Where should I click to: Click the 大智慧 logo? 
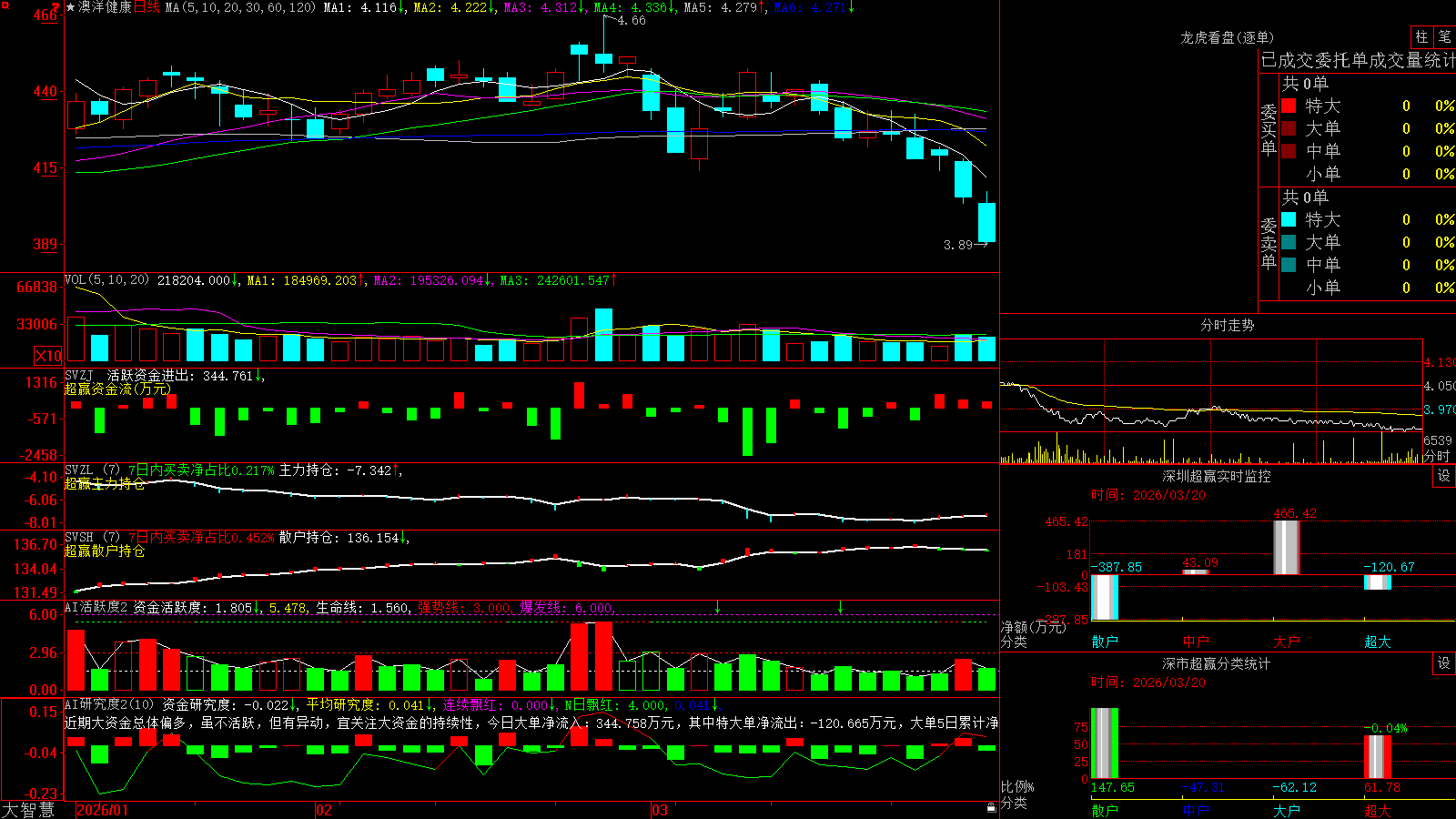pos(28,810)
